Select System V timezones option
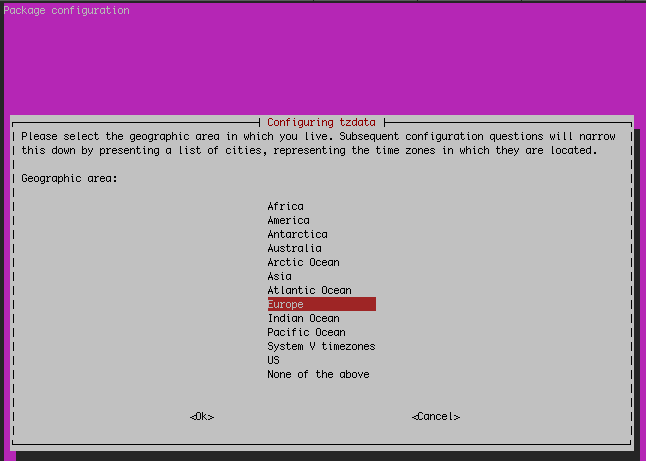646x461 pixels. tap(321, 346)
